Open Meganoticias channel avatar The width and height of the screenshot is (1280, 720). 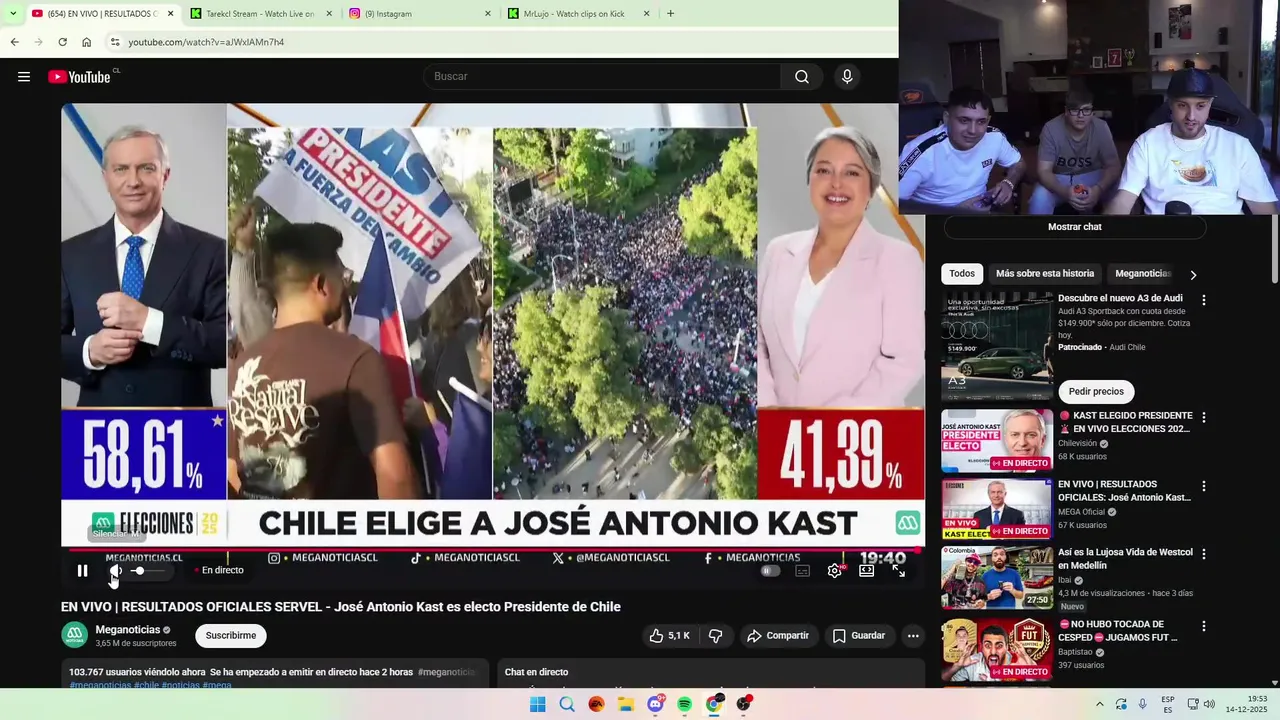coord(74,635)
